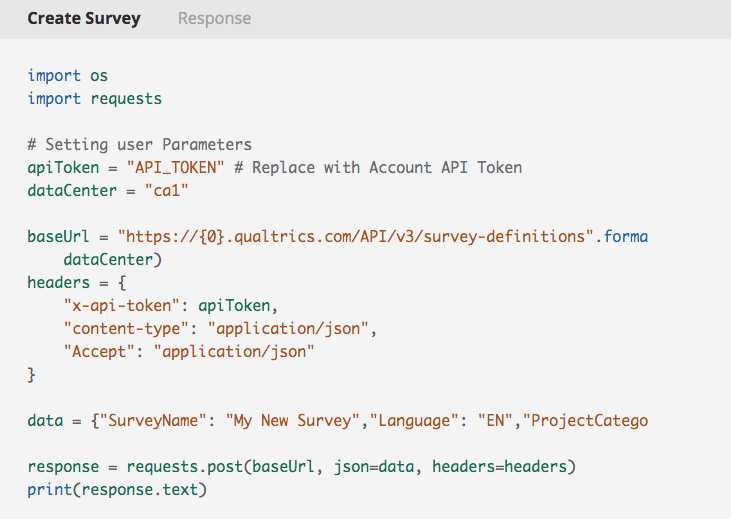
Task: Click the Setting user Parameters comment
Action: [x=139, y=145]
